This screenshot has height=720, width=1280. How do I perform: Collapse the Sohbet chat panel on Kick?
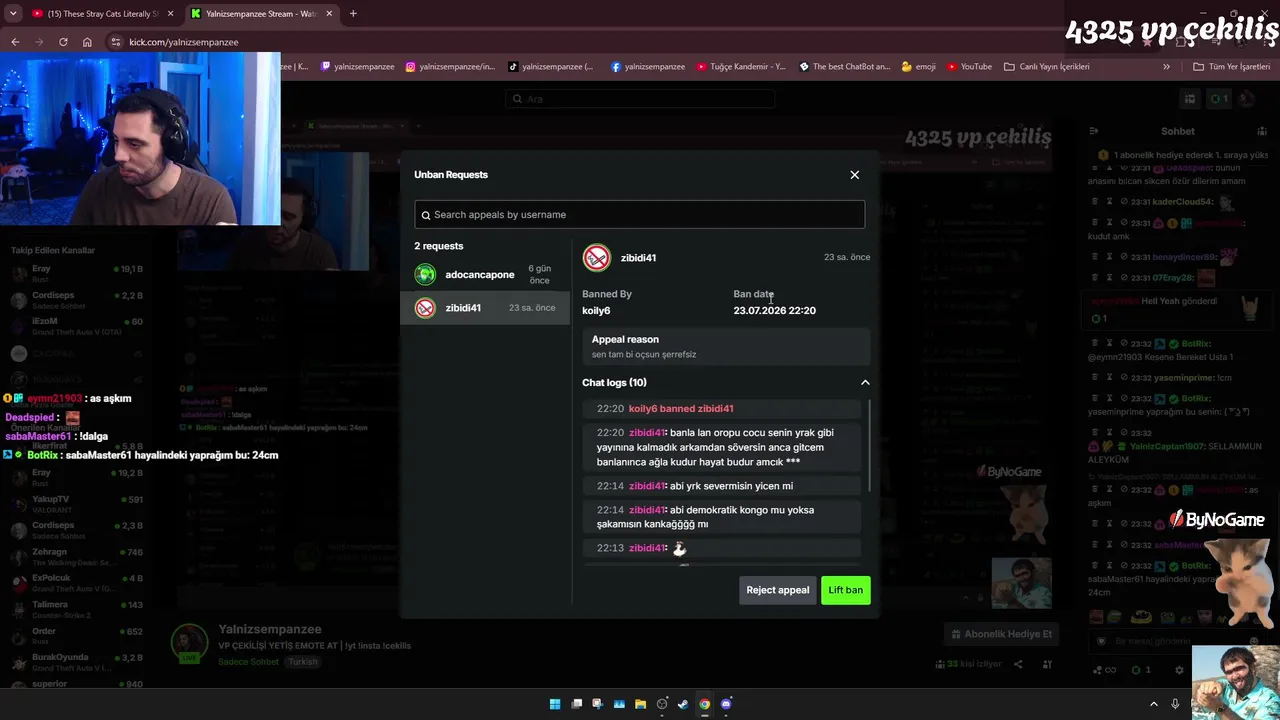pos(1093,131)
